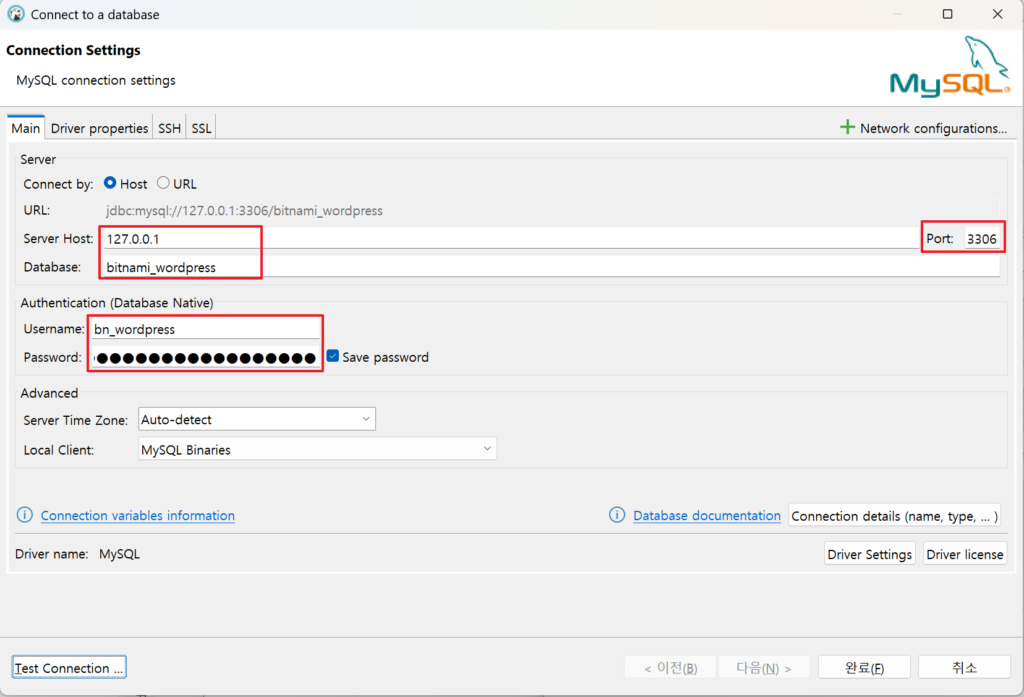This screenshot has height=697, width=1024.
Task: Click the disabled 이전(B) back button
Action: 671,668
